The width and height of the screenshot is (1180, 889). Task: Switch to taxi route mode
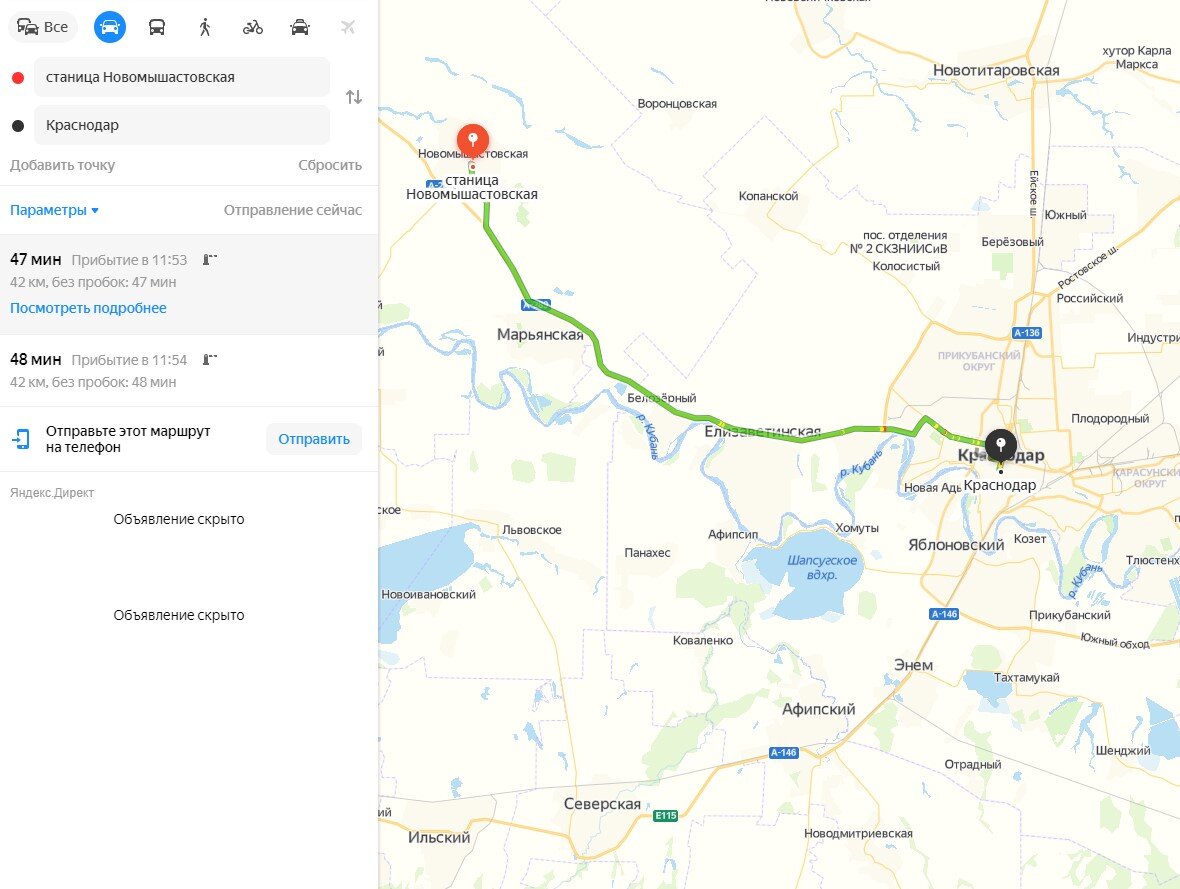pos(300,28)
